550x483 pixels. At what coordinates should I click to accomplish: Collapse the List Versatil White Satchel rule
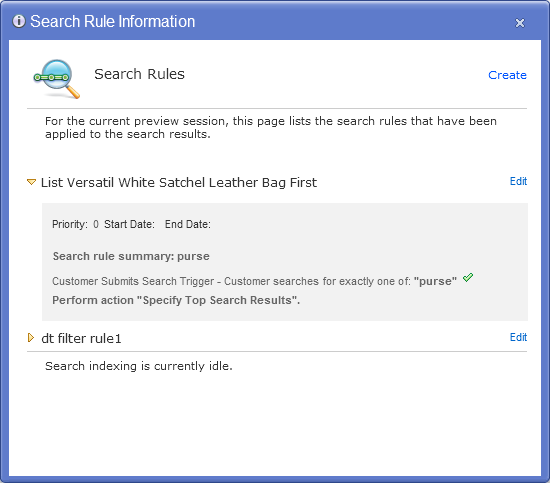pos(31,182)
